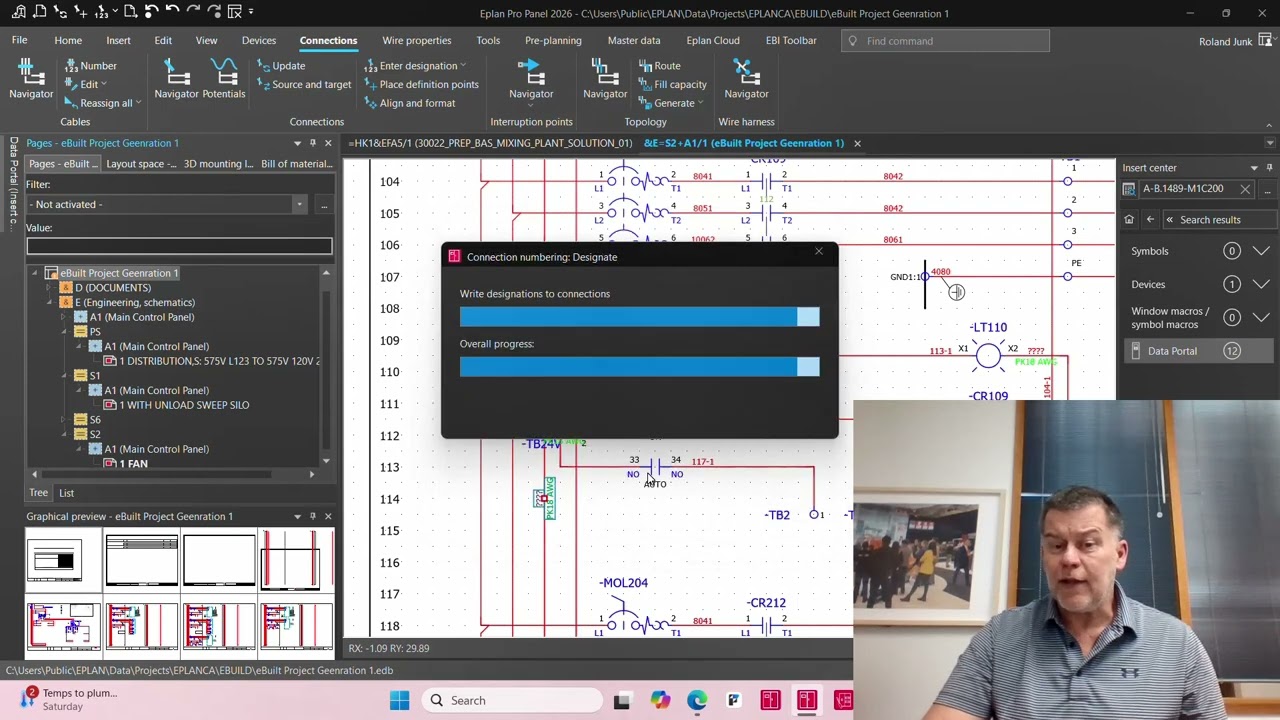Switch to the Layout space tab

141,164
